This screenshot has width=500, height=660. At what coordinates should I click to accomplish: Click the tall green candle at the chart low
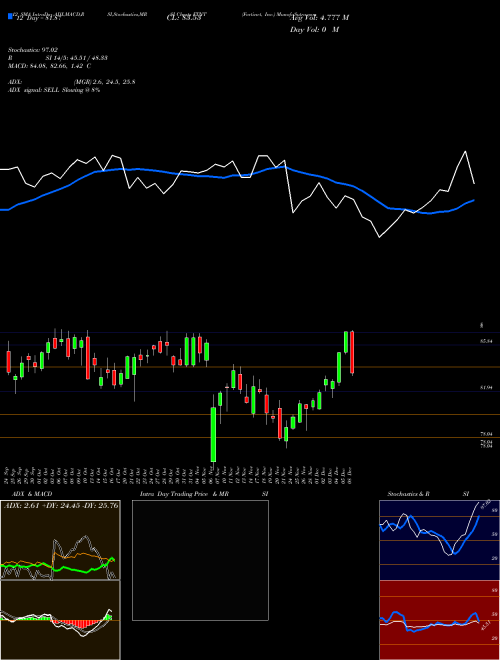(213, 434)
